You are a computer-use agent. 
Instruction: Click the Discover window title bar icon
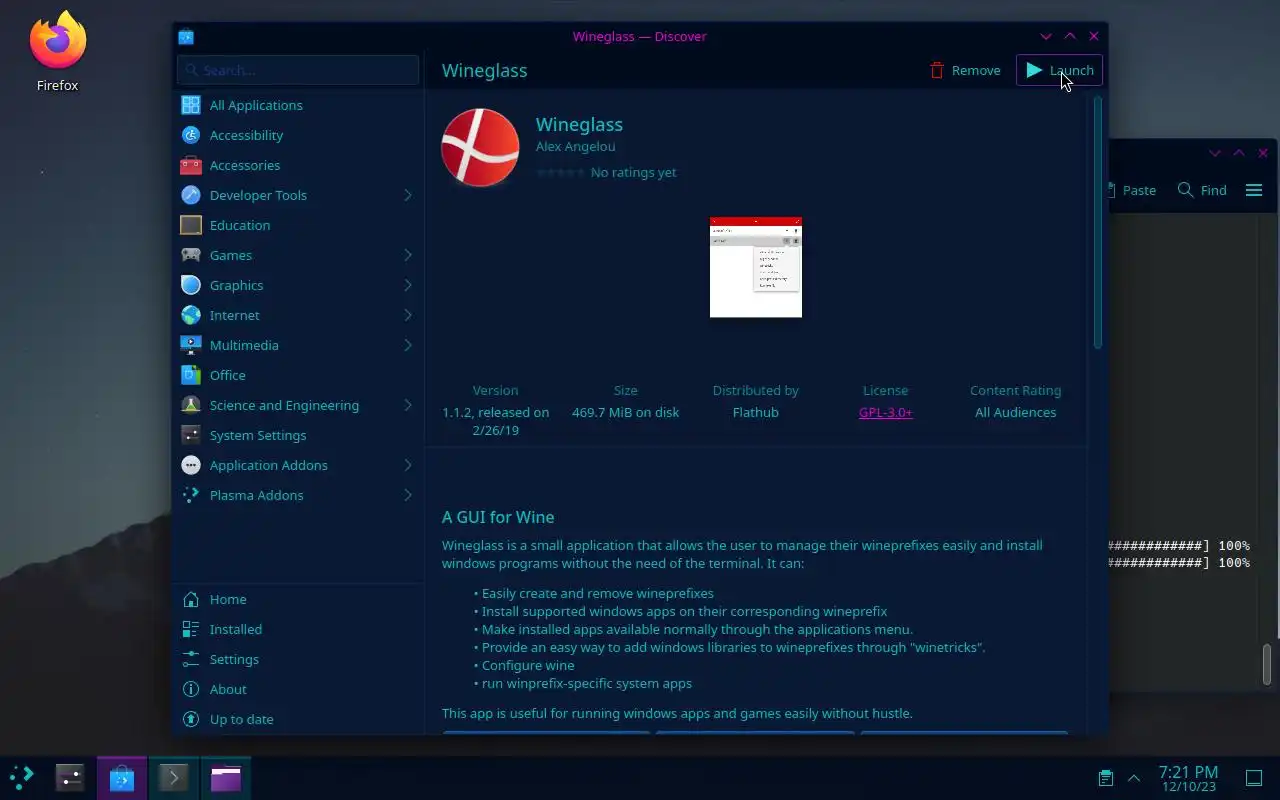[x=186, y=36]
